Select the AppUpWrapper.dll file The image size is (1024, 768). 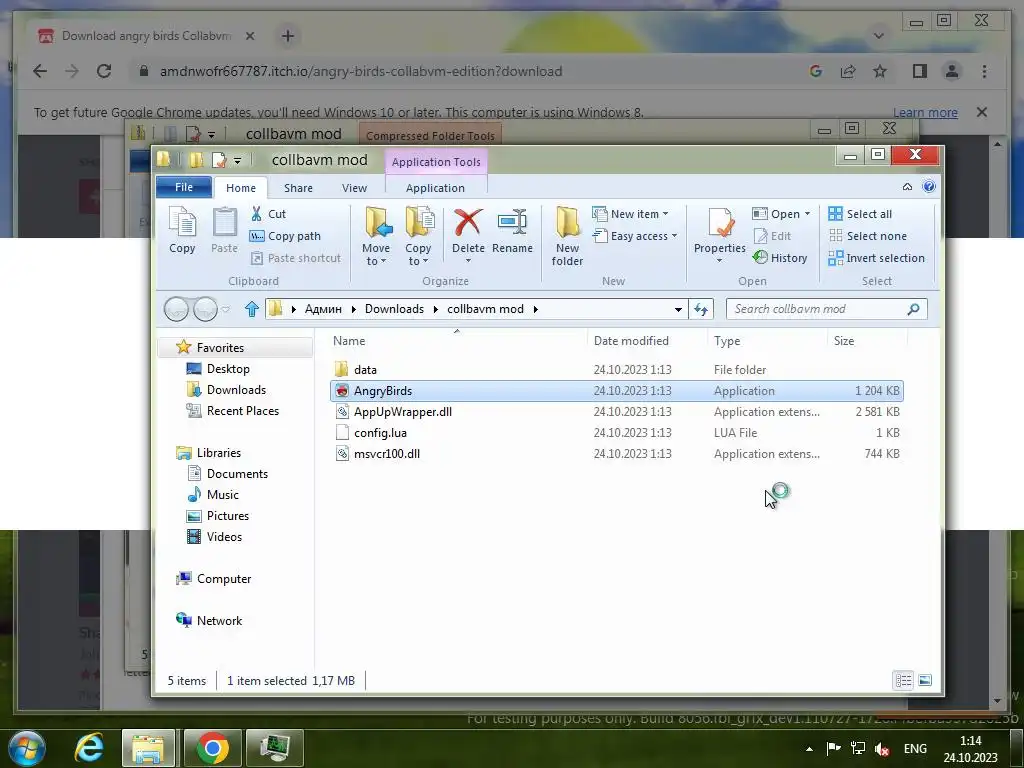tap(616, 411)
